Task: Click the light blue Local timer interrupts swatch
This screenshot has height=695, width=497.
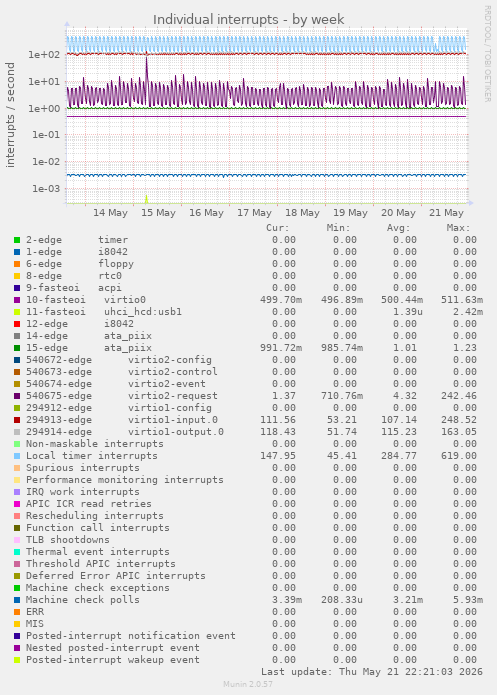Action: click(x=17, y=456)
